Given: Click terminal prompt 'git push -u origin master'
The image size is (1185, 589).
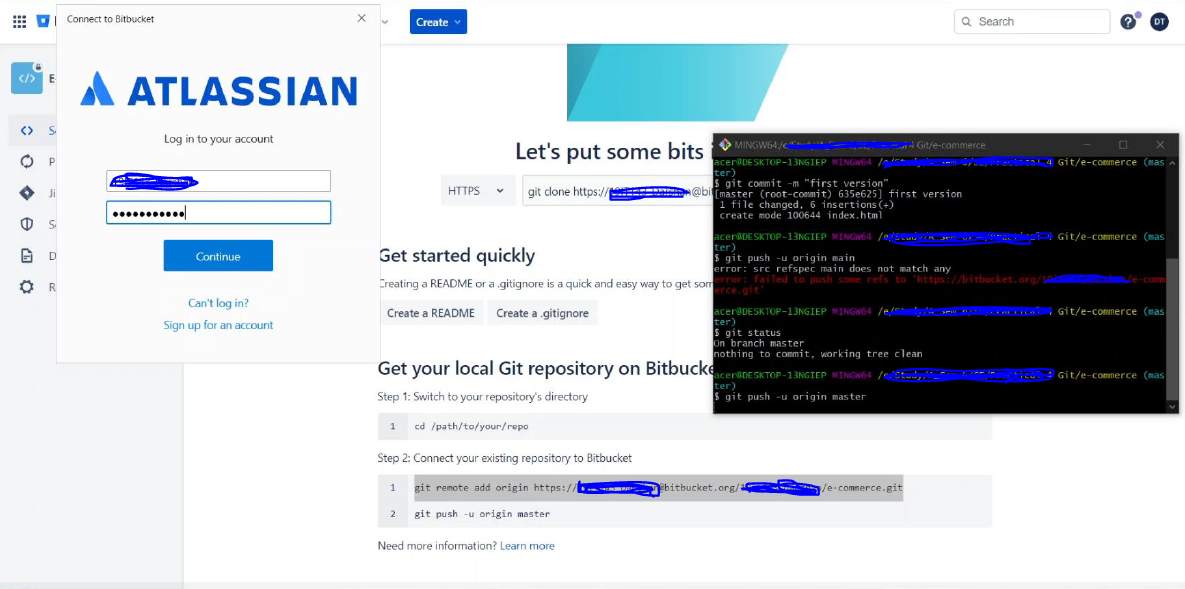Looking at the screenshot, I should [791, 397].
